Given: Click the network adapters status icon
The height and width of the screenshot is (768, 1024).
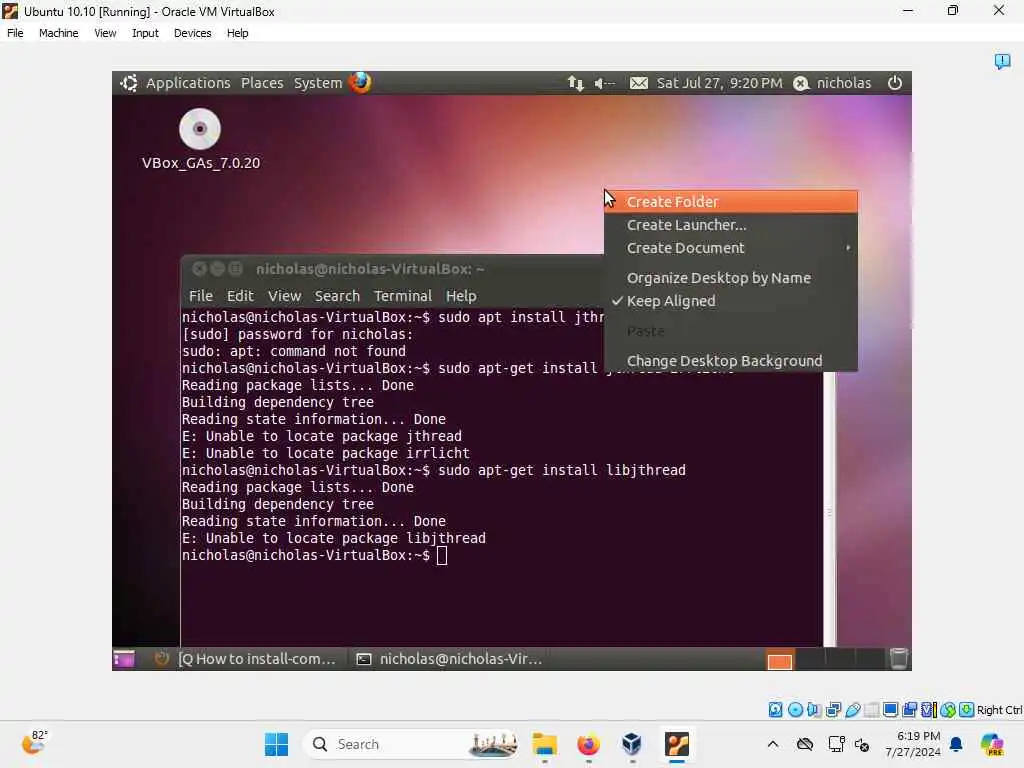Looking at the screenshot, I should click(x=833, y=709).
